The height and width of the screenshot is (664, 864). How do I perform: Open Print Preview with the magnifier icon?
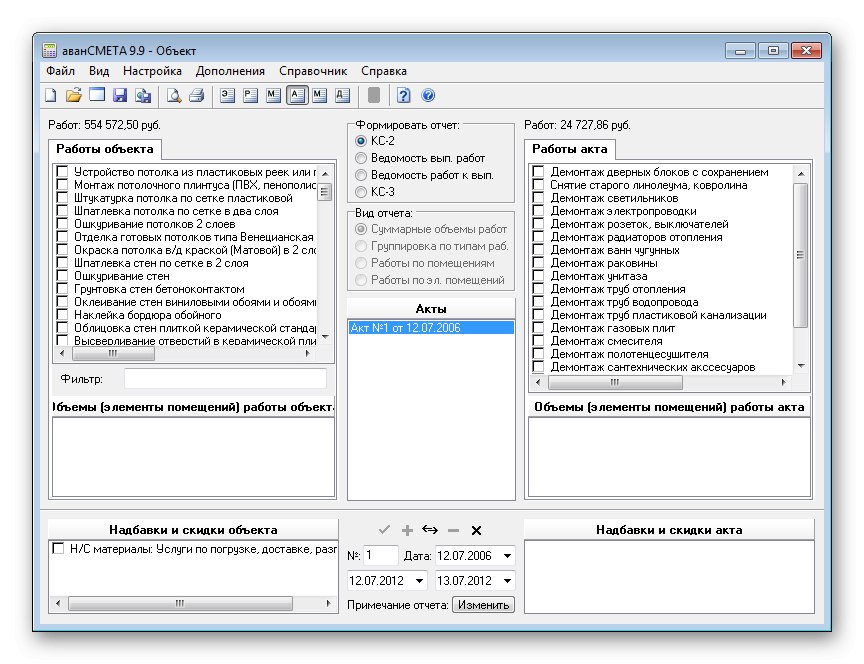pos(174,96)
